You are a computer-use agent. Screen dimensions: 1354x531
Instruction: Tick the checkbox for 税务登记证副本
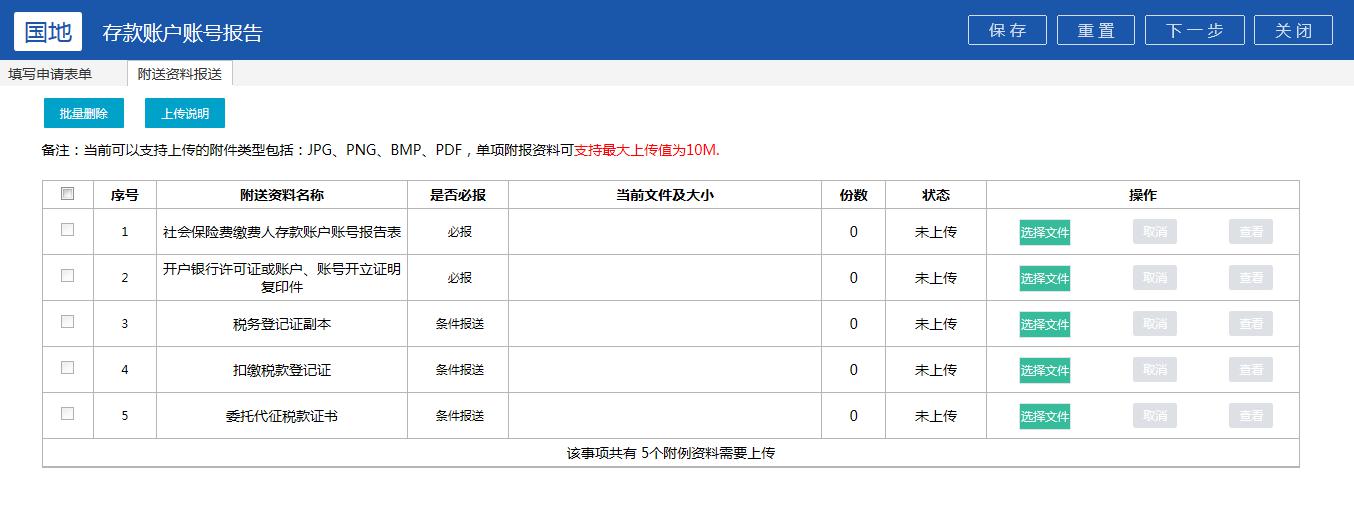click(x=67, y=321)
